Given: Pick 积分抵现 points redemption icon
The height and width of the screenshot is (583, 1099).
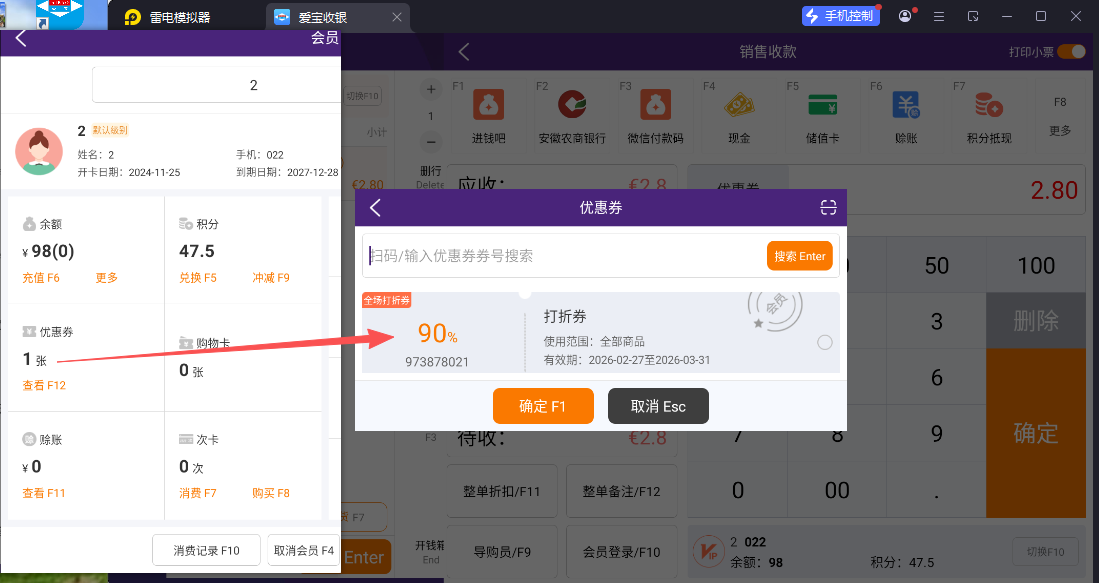Looking at the screenshot, I should [989, 106].
